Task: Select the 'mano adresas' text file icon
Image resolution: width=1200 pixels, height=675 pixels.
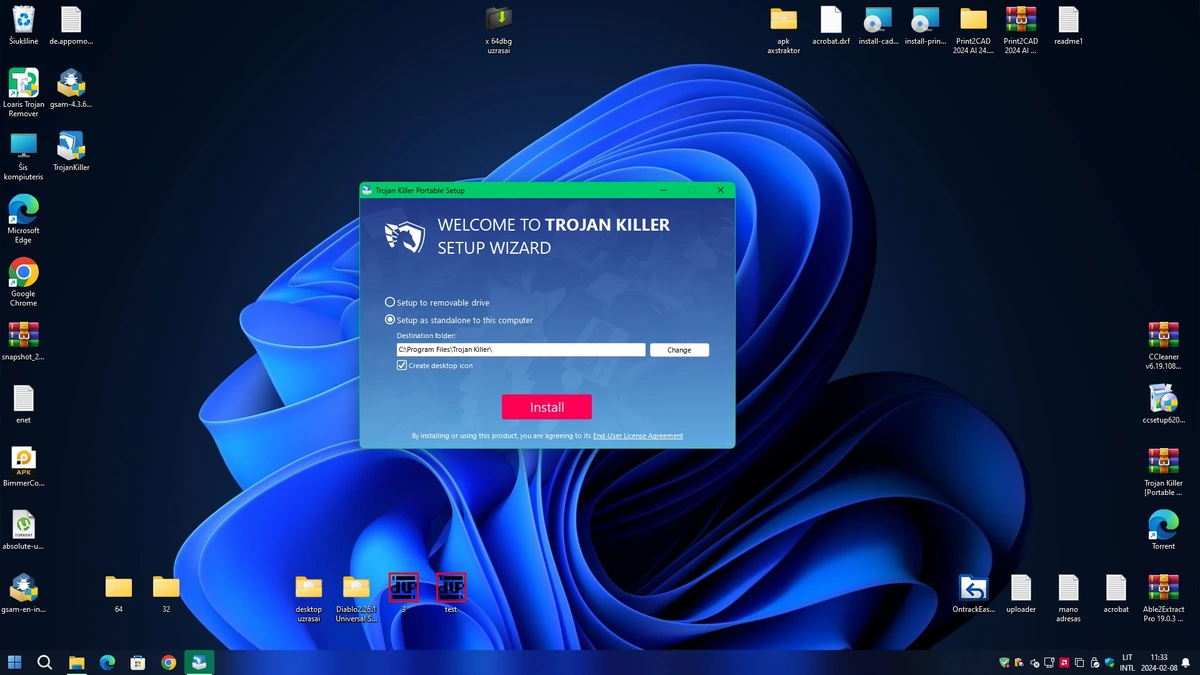Action: [1068, 598]
